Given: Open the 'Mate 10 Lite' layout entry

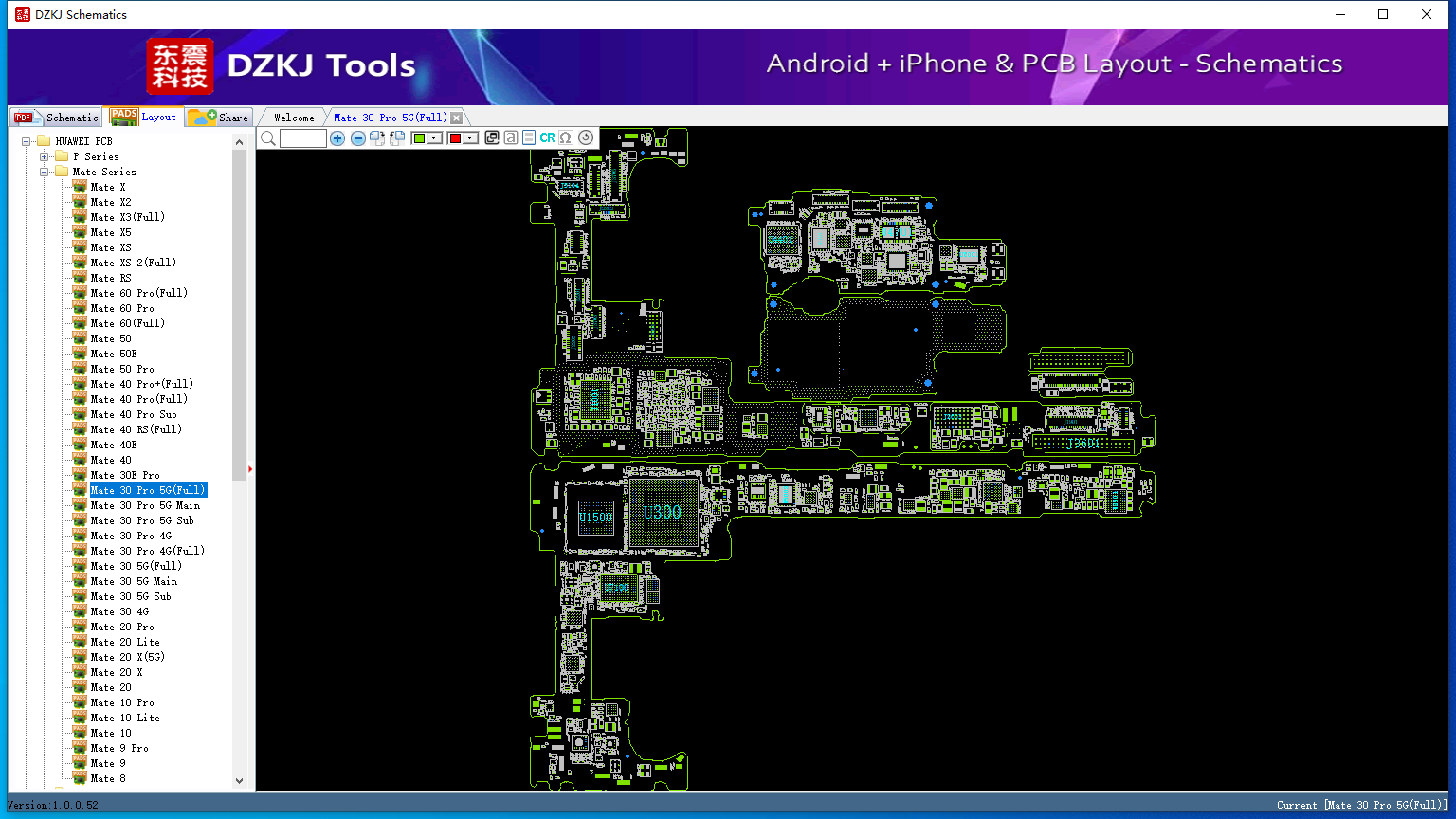Looking at the screenshot, I should click(x=125, y=718).
